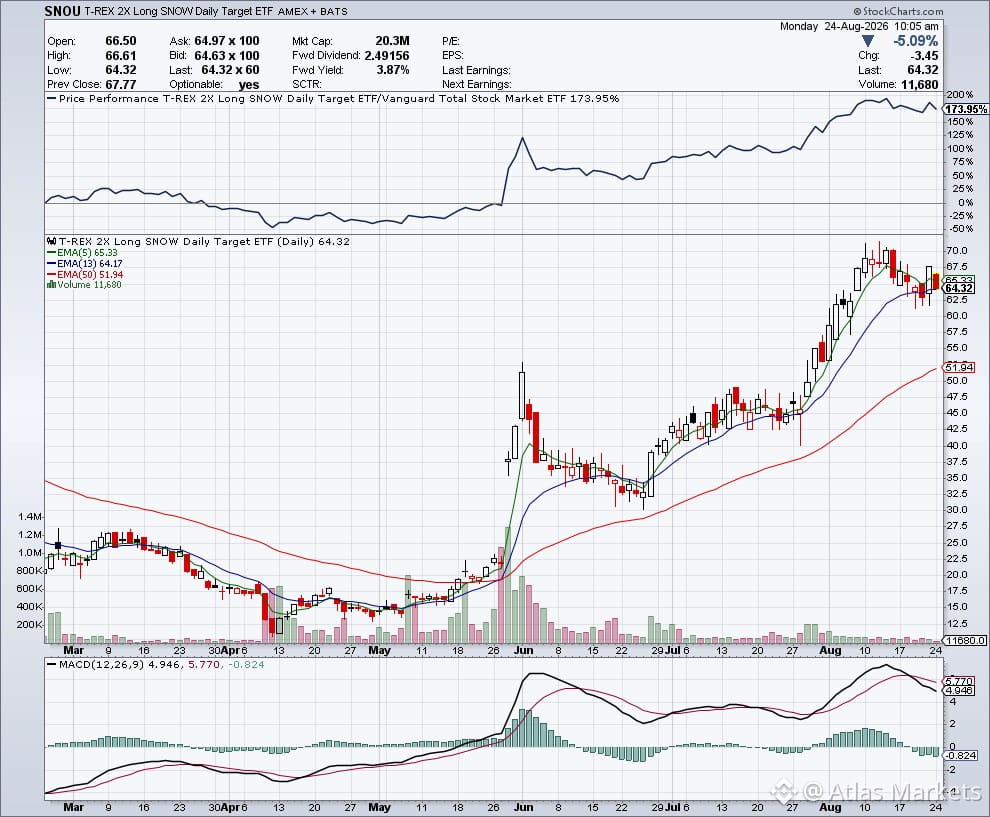This screenshot has height=817, width=990.
Task: Click the -0.824 histogram tag on the MACD axis
Action: (960, 755)
